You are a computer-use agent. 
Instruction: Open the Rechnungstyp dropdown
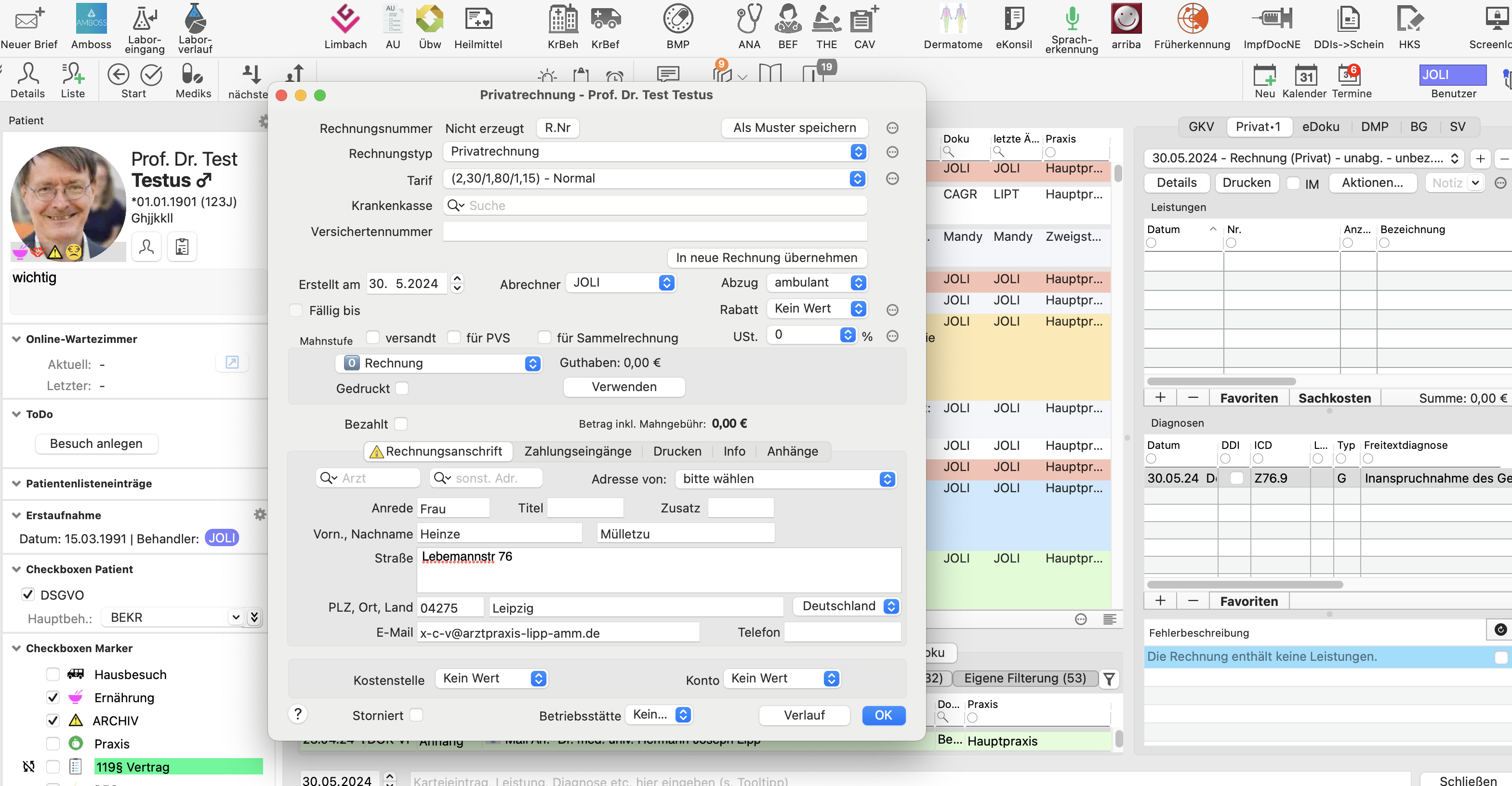pos(655,151)
